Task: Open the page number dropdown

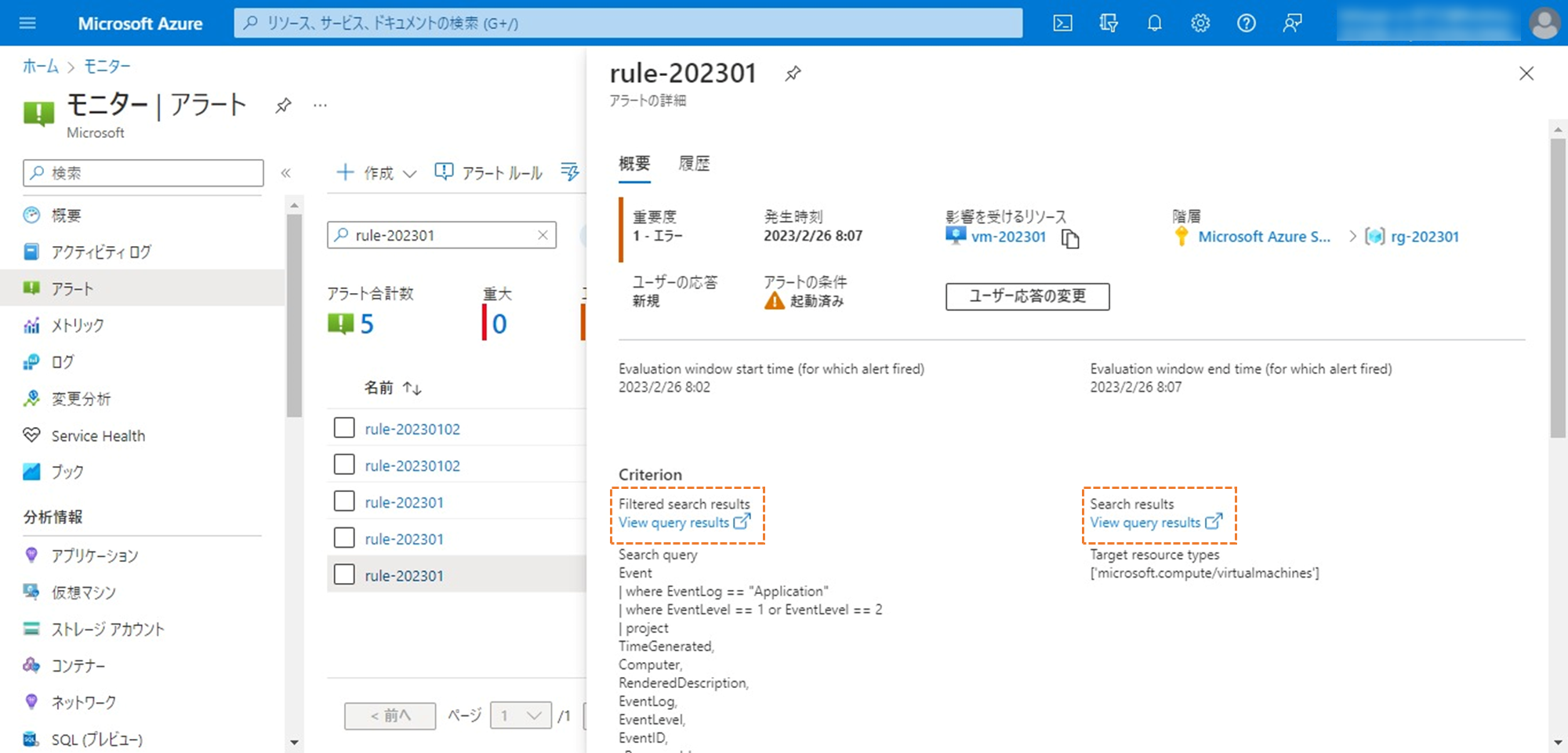Action: pos(521,715)
